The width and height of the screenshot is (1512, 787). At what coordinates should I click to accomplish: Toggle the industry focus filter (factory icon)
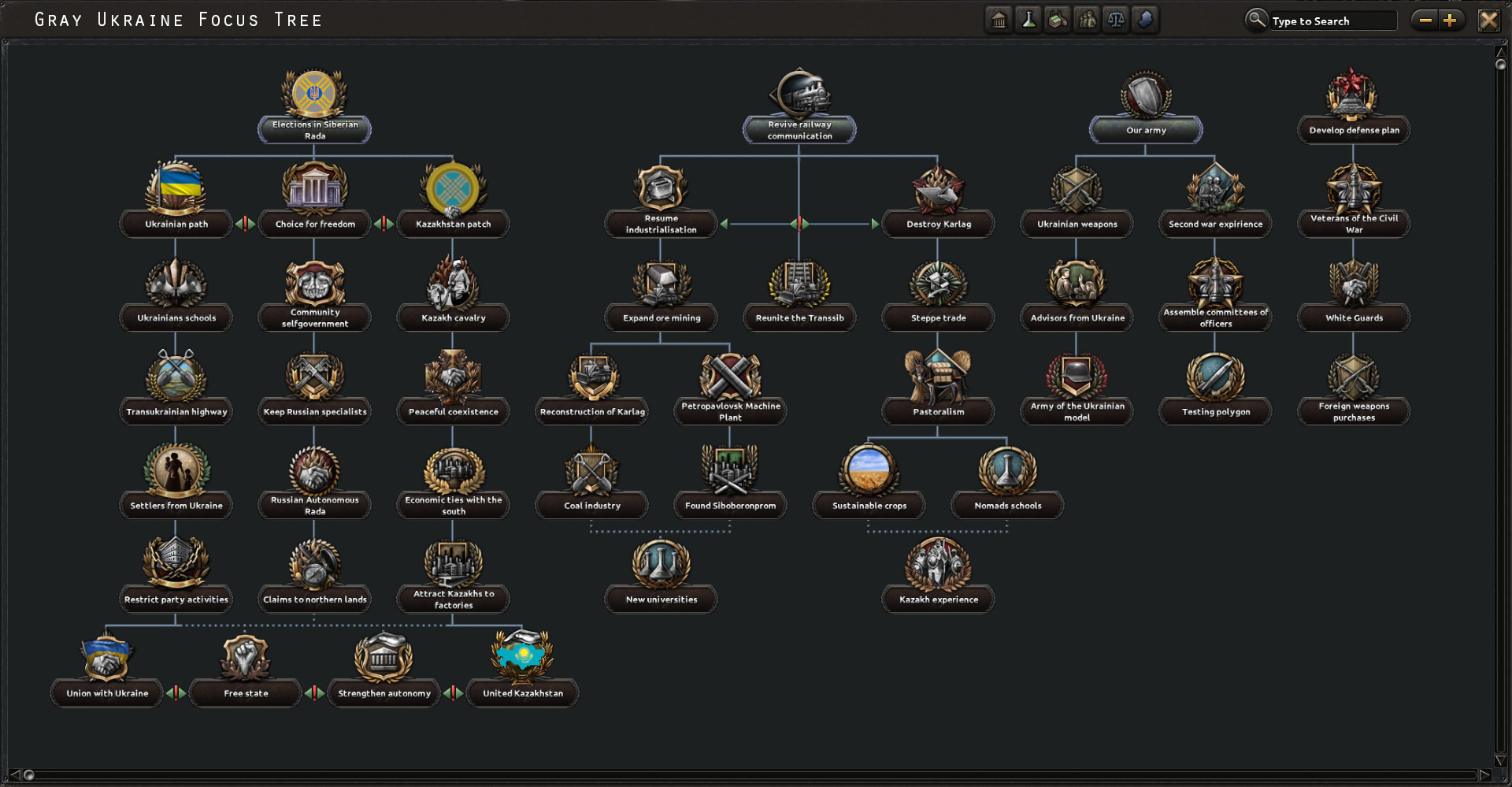pyautogui.click(x=1058, y=20)
